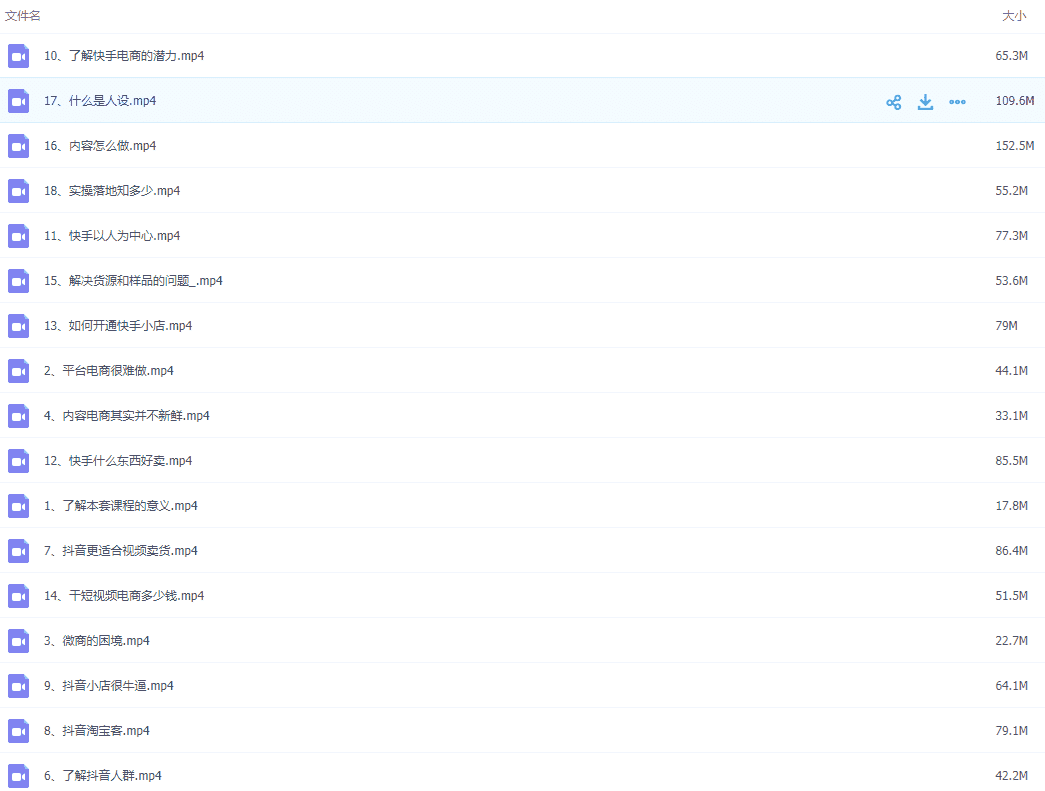Click the video icon beside 13、如何开通快手小店.mp4
This screenshot has width=1045, height=791.
[19, 326]
